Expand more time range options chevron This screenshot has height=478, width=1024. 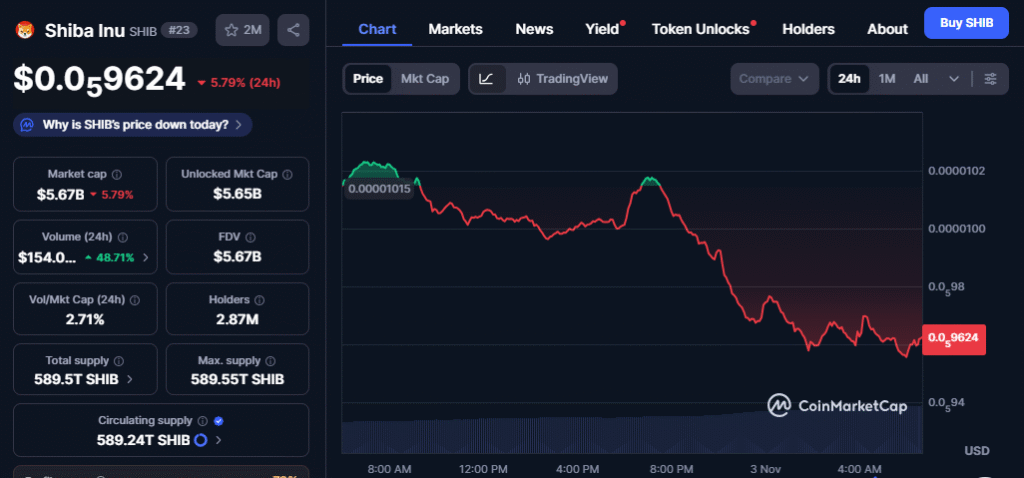click(x=954, y=79)
